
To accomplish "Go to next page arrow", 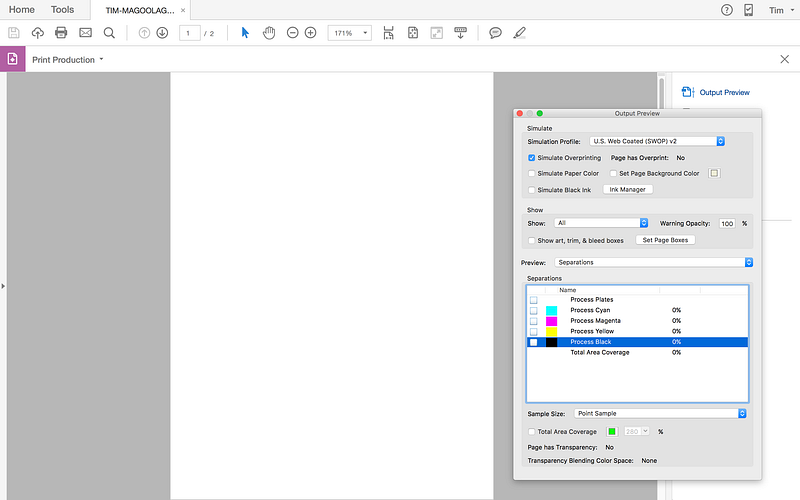I will pos(162,33).
